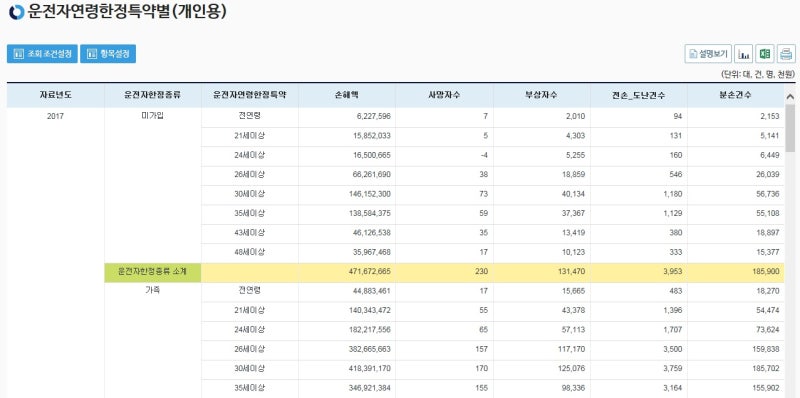Print the table with printer icon
The image size is (800, 398).
pyautogui.click(x=786, y=54)
